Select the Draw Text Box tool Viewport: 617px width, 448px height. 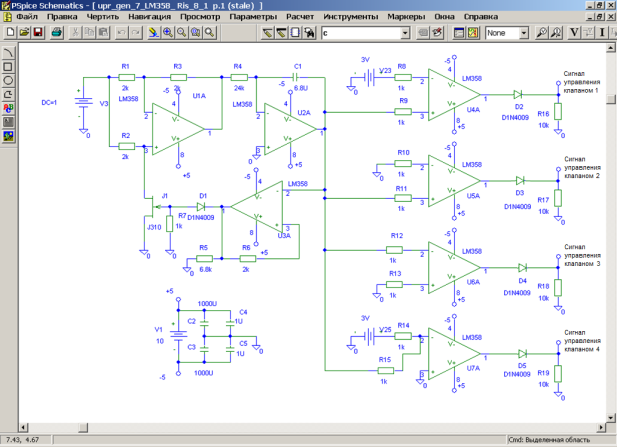[8, 122]
